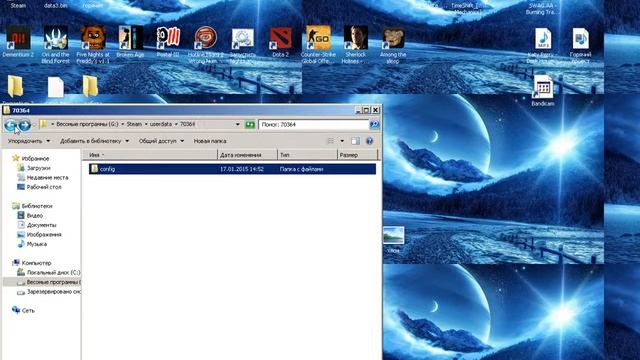This screenshot has height=360, width=640.
Task: Click in the Поиск: 70364 search field
Action: pyautogui.click(x=313, y=124)
